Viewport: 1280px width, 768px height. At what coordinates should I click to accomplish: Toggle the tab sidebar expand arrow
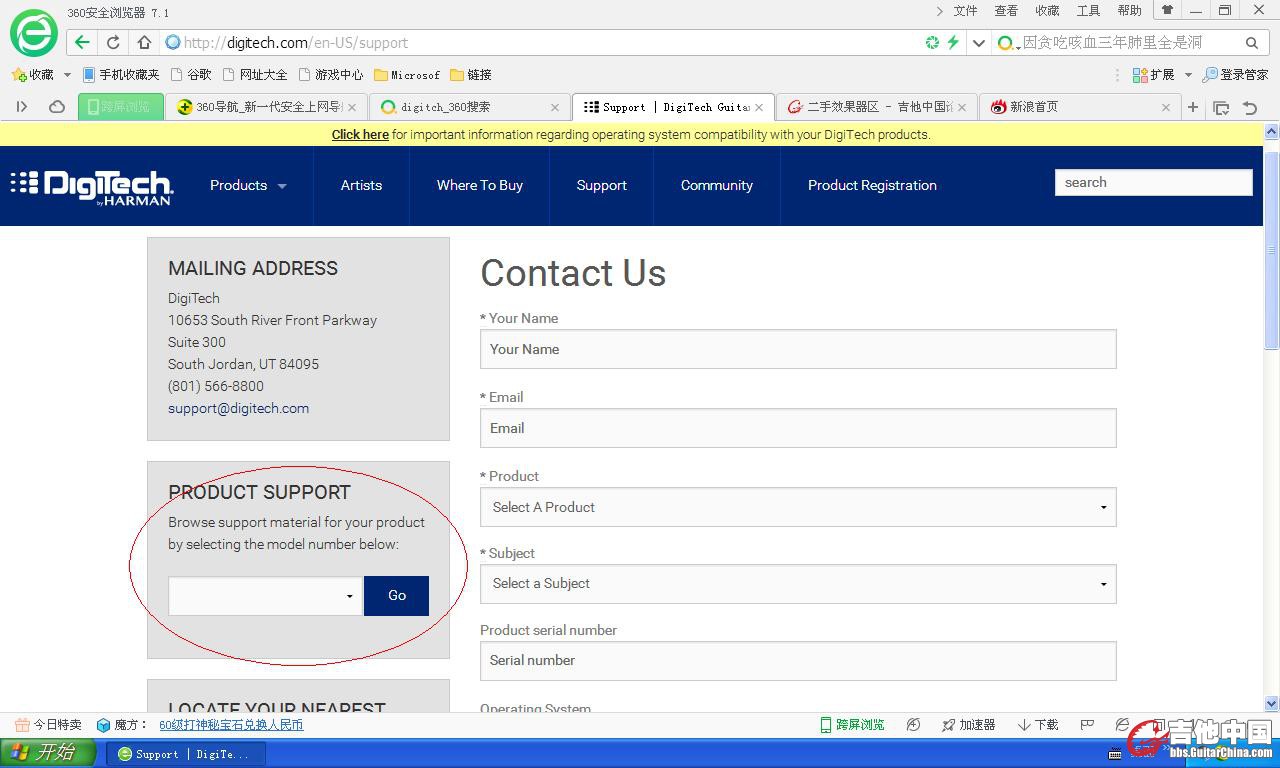(22, 107)
